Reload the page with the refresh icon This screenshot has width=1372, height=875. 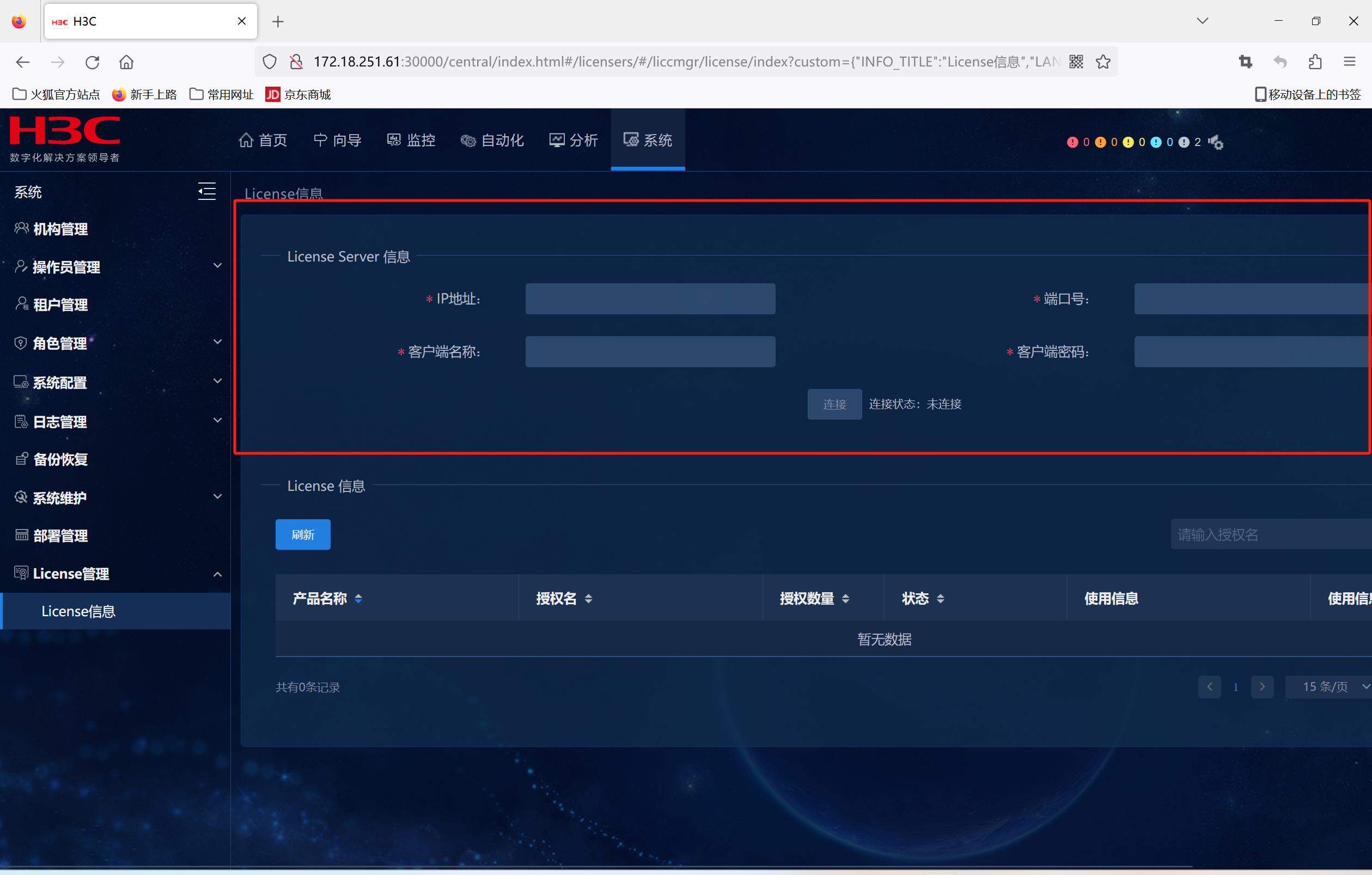click(92, 62)
